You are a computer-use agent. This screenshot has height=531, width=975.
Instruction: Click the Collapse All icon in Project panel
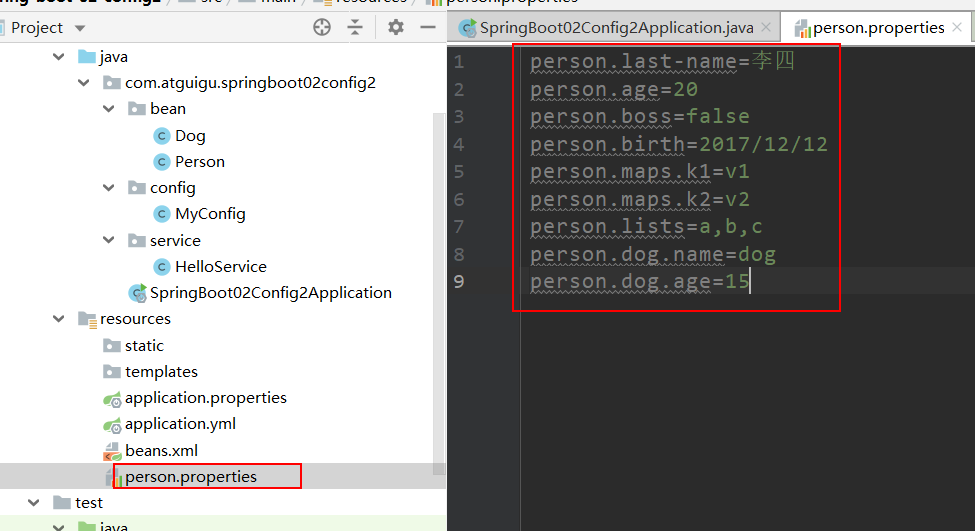click(355, 27)
